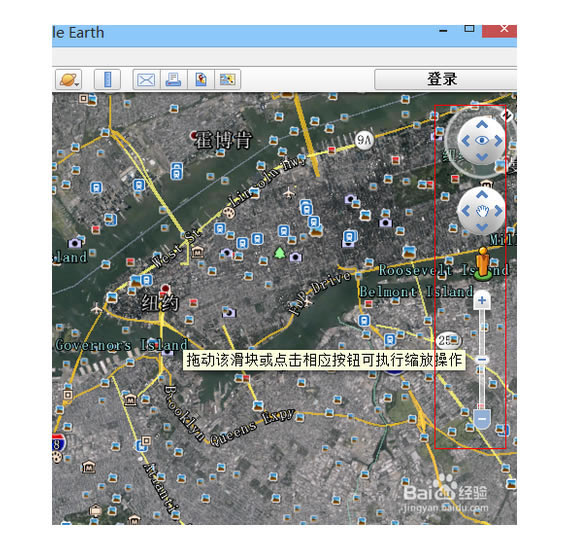
Task: Click the red place dot above 纽约
Action: 166,288
